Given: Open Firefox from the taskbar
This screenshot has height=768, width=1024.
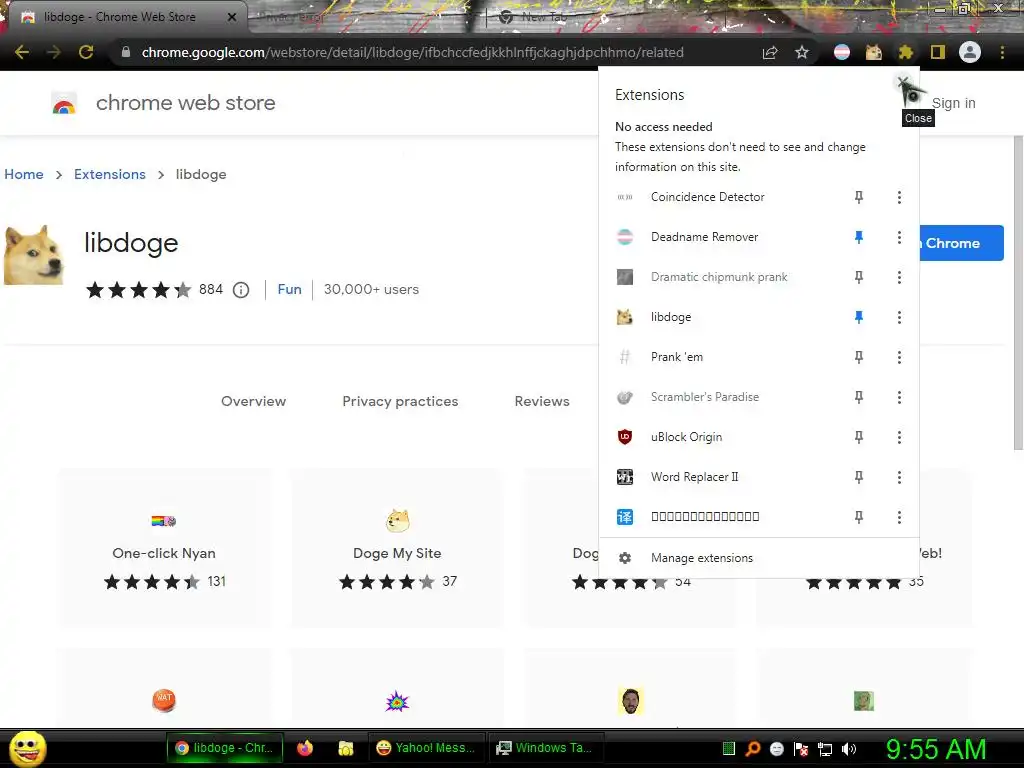Looking at the screenshot, I should pos(305,748).
